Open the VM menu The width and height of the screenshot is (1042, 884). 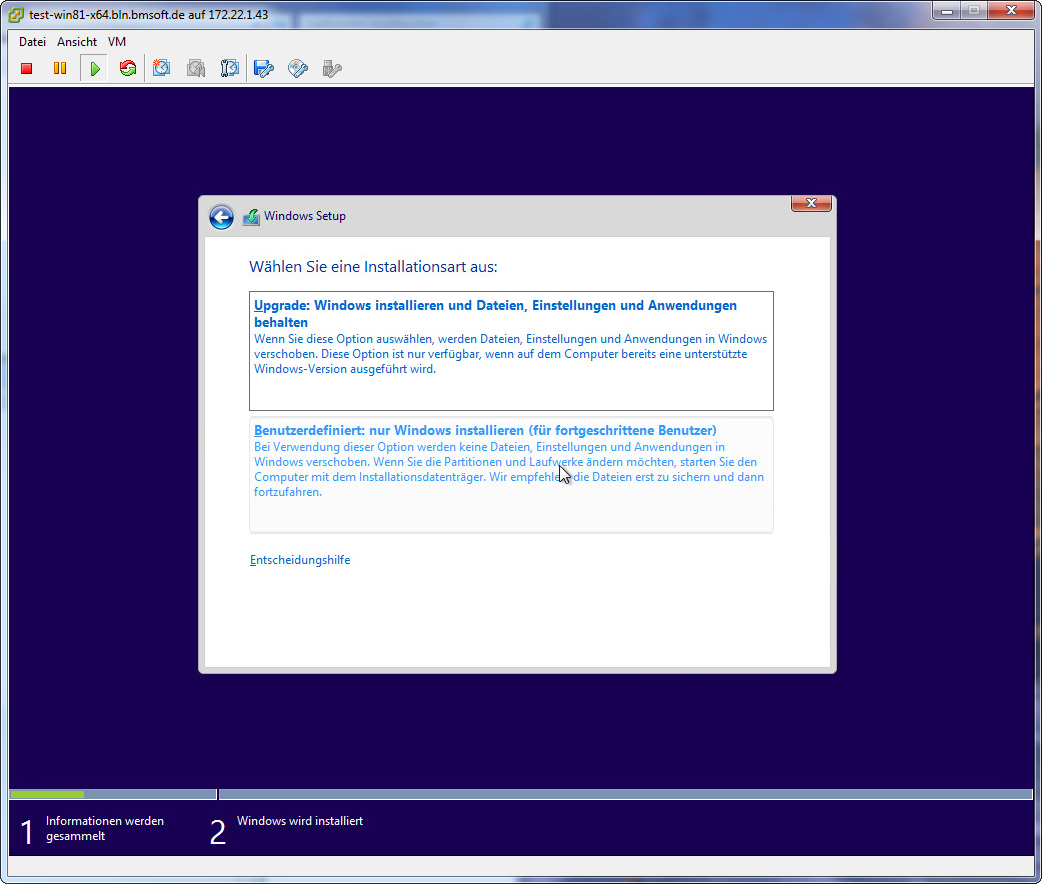(x=117, y=42)
